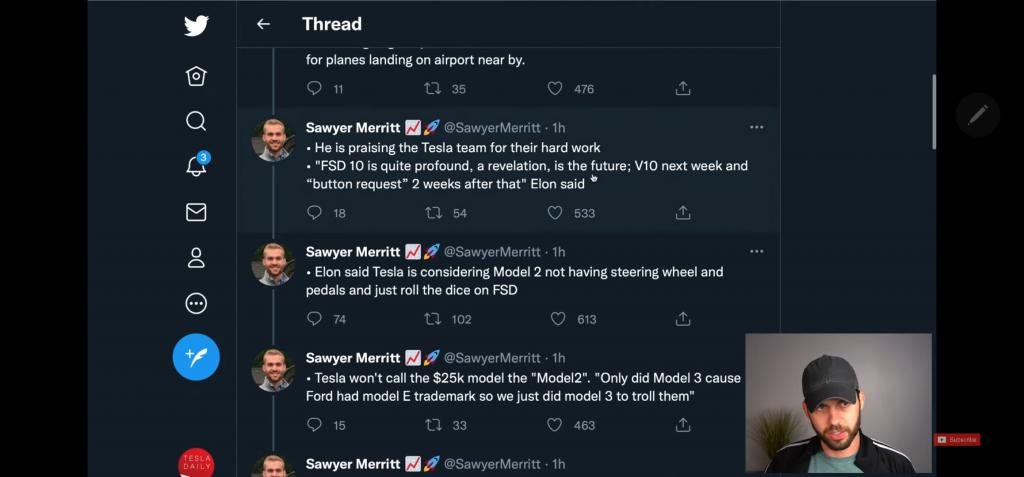Screen dimensions: 1024x477
Task: Like the FSD 10 tweet with 533 likes
Action: pyautogui.click(x=555, y=213)
